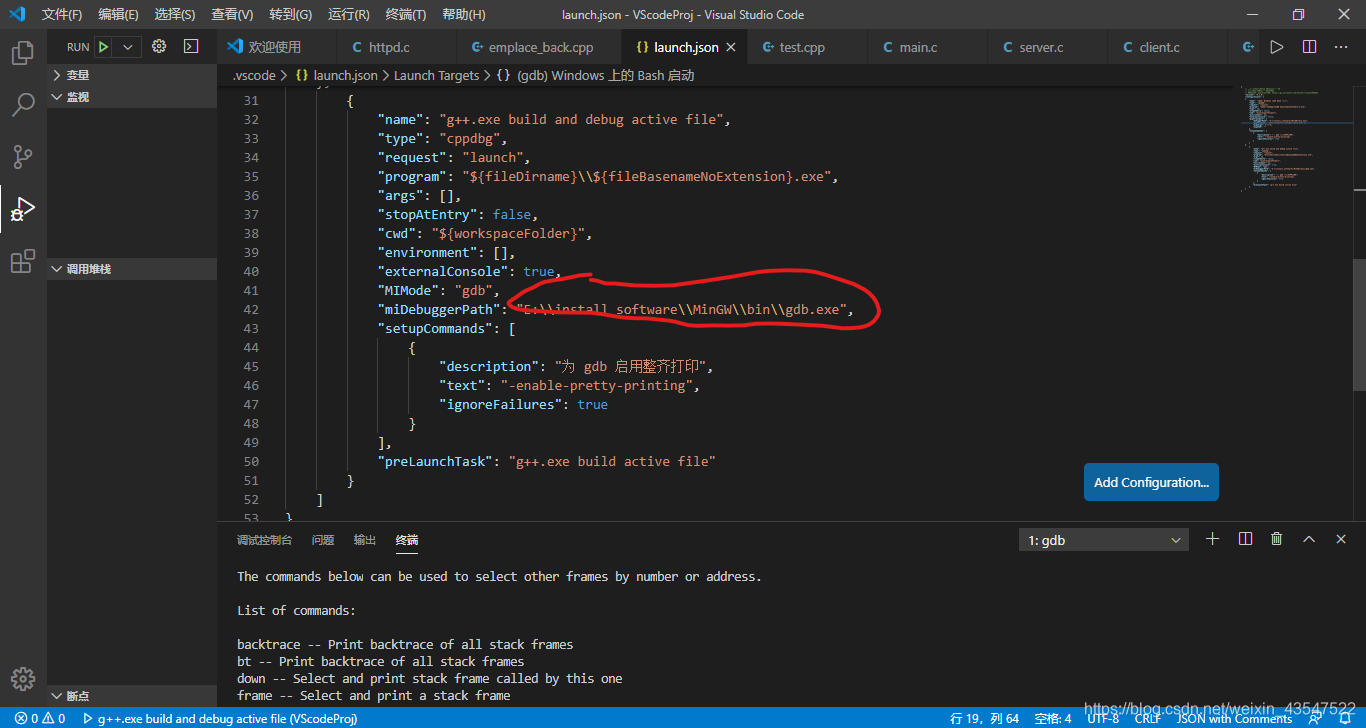Open the terminal selector 1: gdb dropdown
The image size is (1366, 728).
1105,540
